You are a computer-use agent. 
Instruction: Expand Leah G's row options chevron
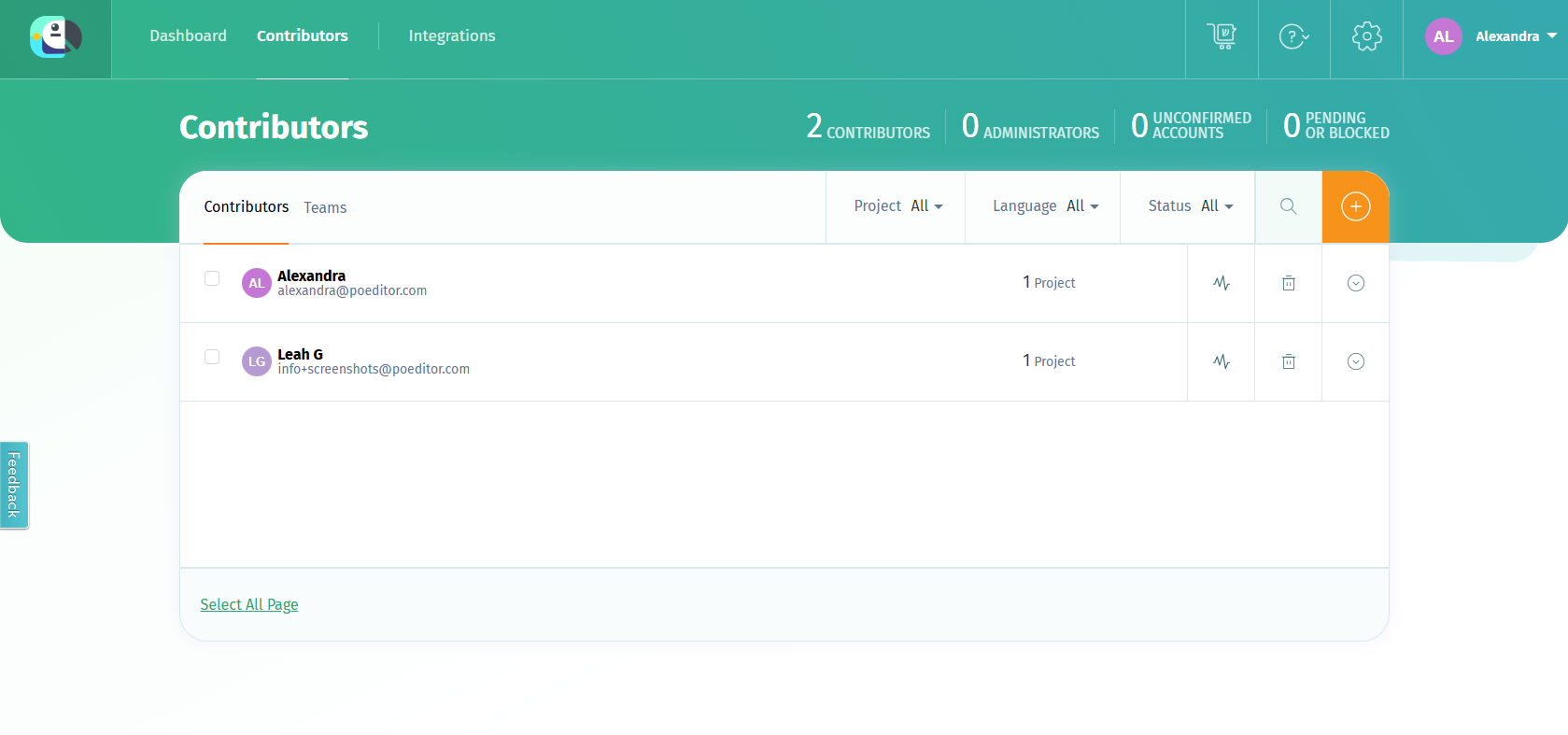coord(1355,361)
